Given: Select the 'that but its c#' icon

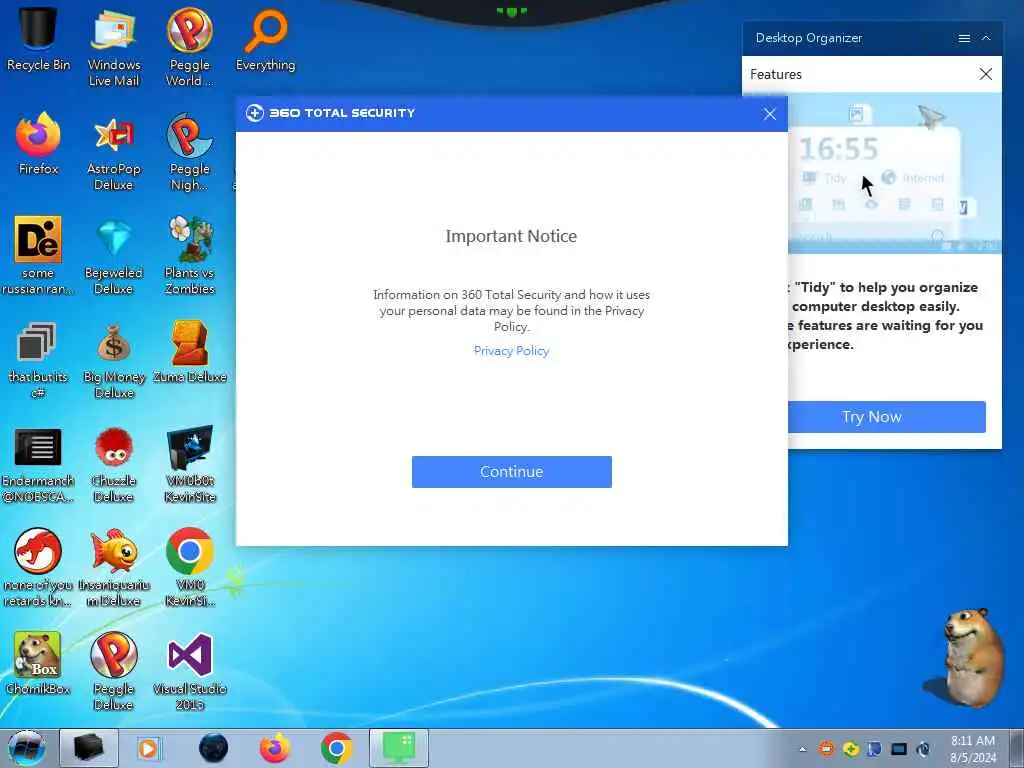Looking at the screenshot, I should [38, 358].
